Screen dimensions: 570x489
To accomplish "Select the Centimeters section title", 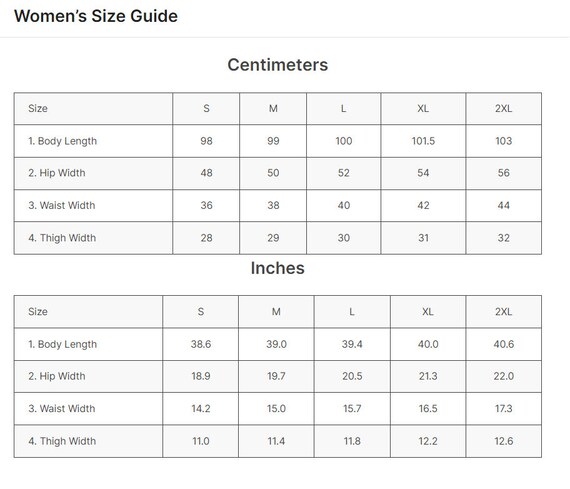I will [278, 65].
